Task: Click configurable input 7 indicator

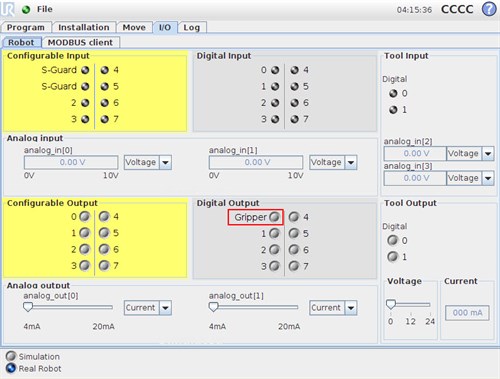Action: (x=105, y=119)
